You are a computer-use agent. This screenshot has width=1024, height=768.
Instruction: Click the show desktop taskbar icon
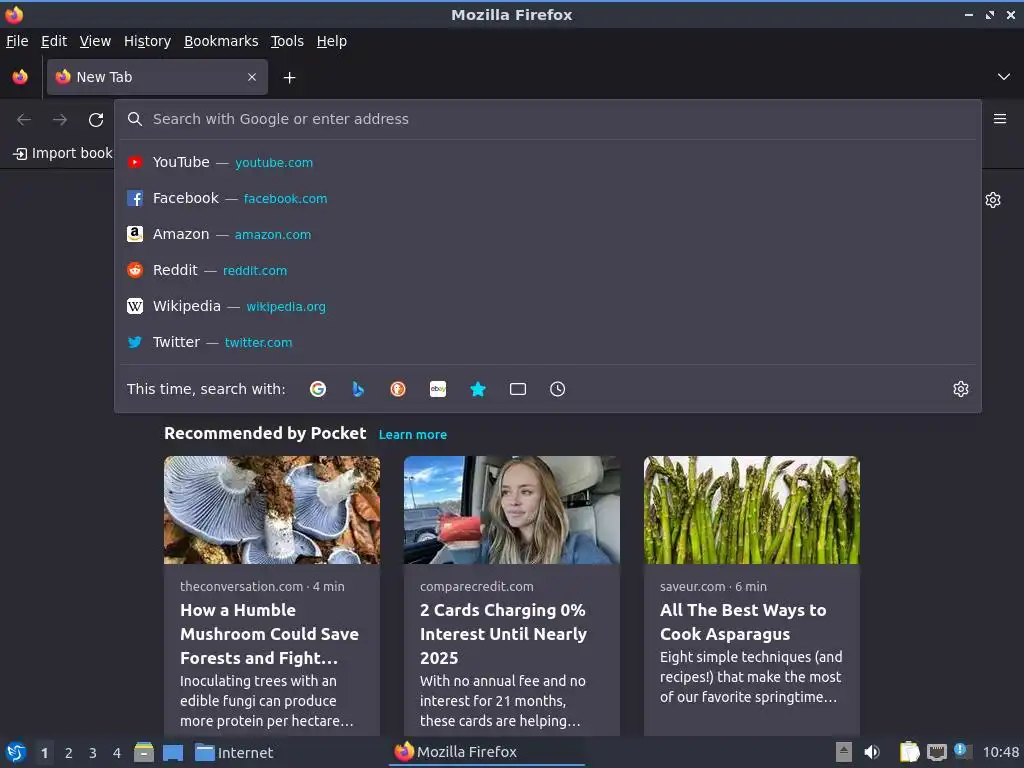(x=173, y=753)
